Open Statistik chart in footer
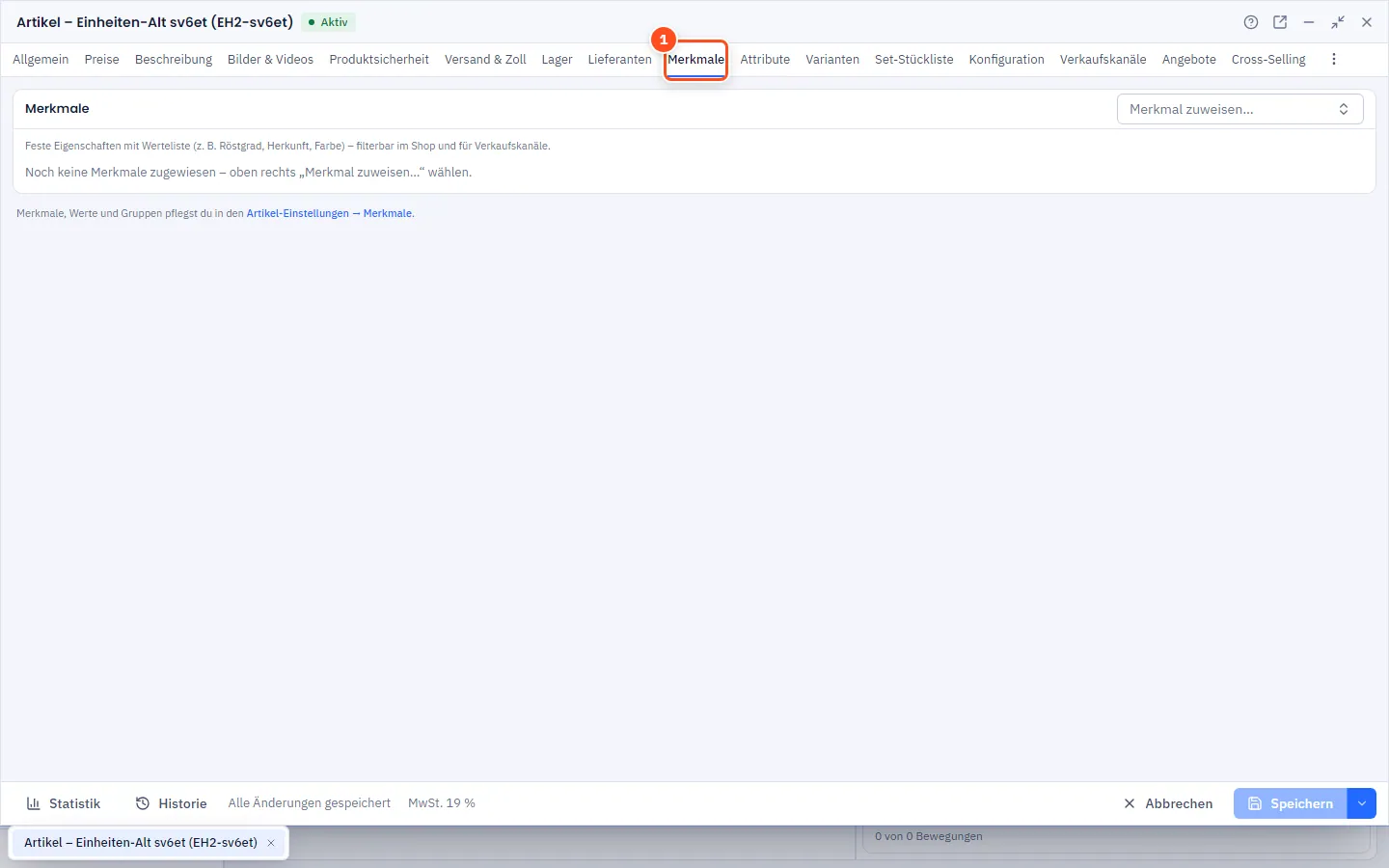The height and width of the screenshot is (868, 1389). (x=64, y=803)
